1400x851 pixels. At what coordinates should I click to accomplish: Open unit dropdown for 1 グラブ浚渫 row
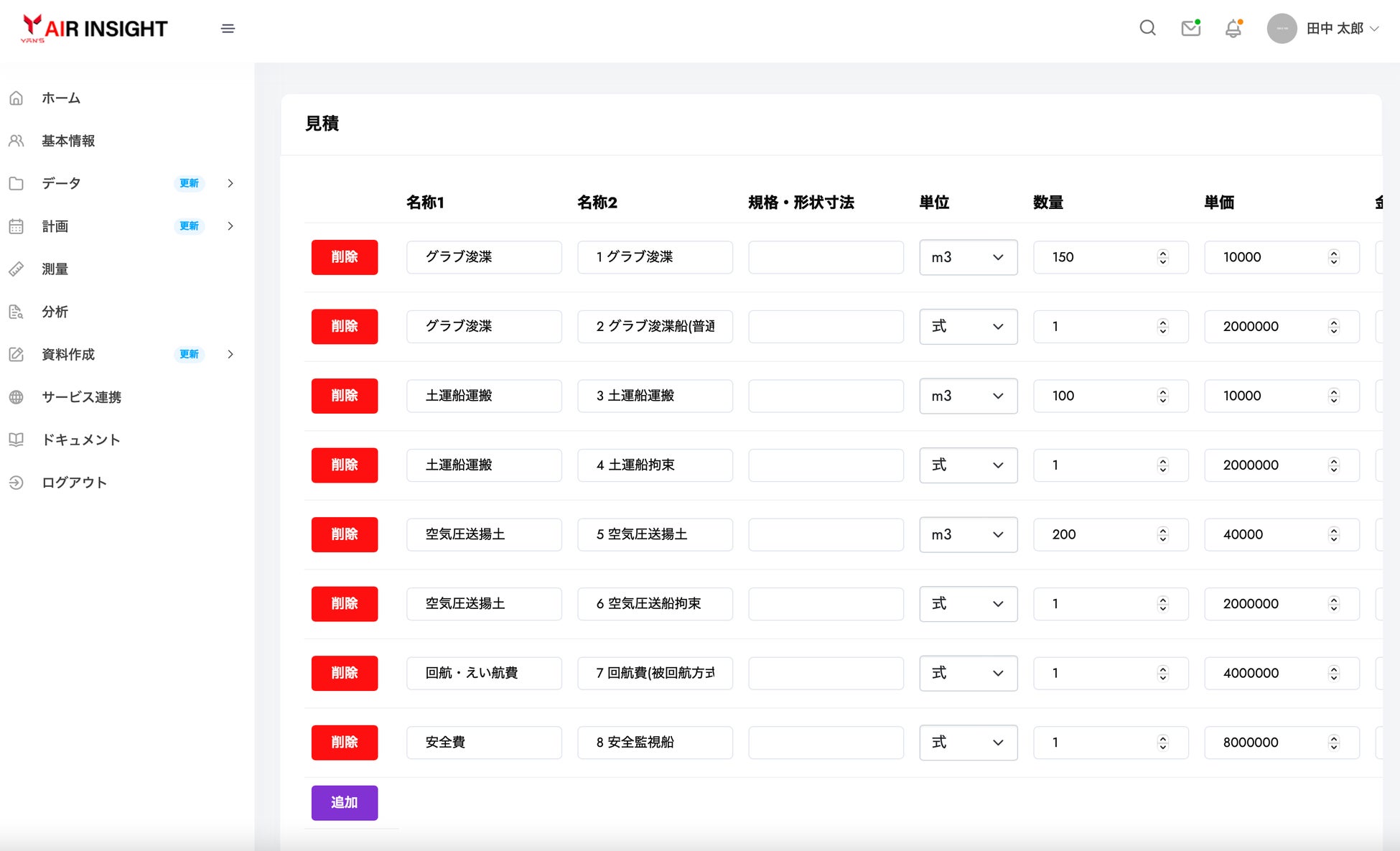tap(968, 257)
